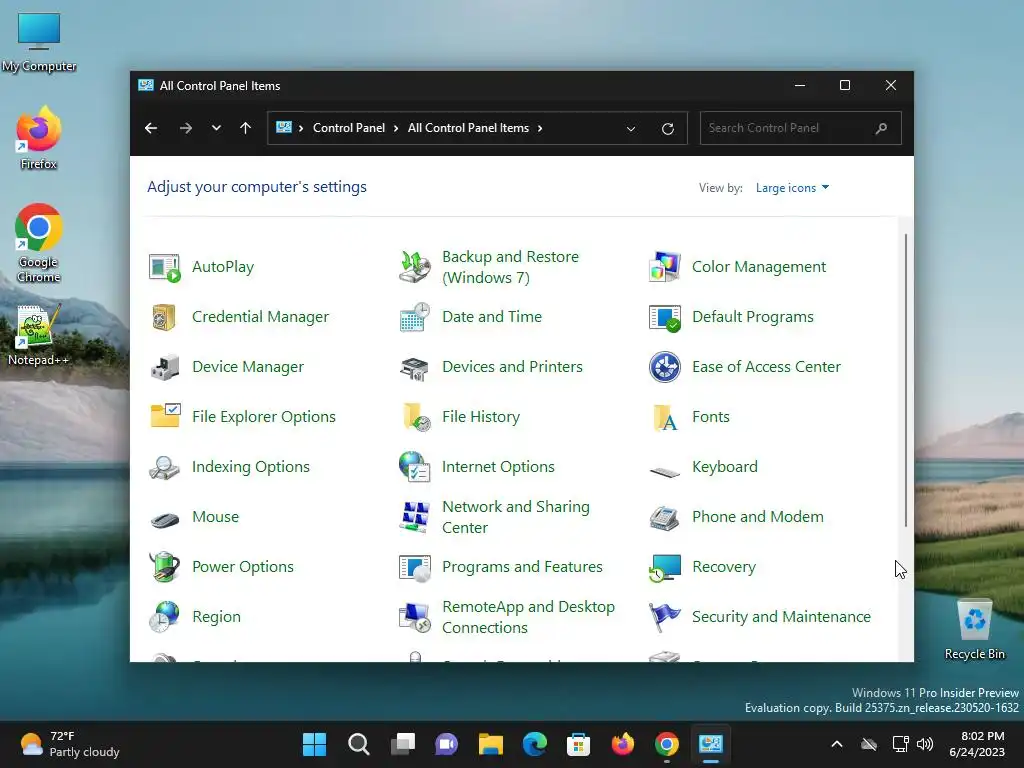
Task: Click the Recovery icon
Action: [x=665, y=568]
